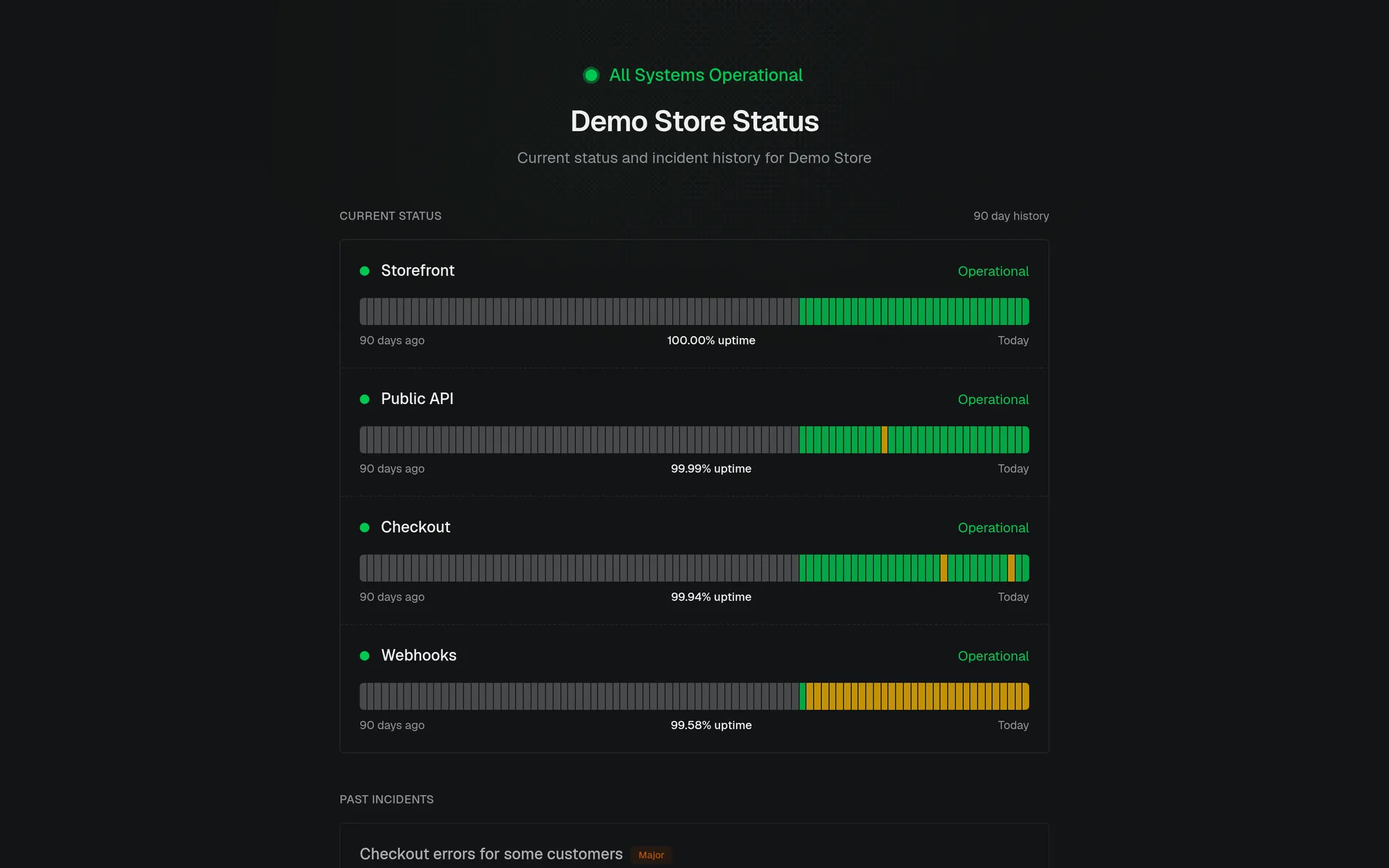Click the last yellow day in Webhooks bar
This screenshot has width=1389, height=868.
1026,696
